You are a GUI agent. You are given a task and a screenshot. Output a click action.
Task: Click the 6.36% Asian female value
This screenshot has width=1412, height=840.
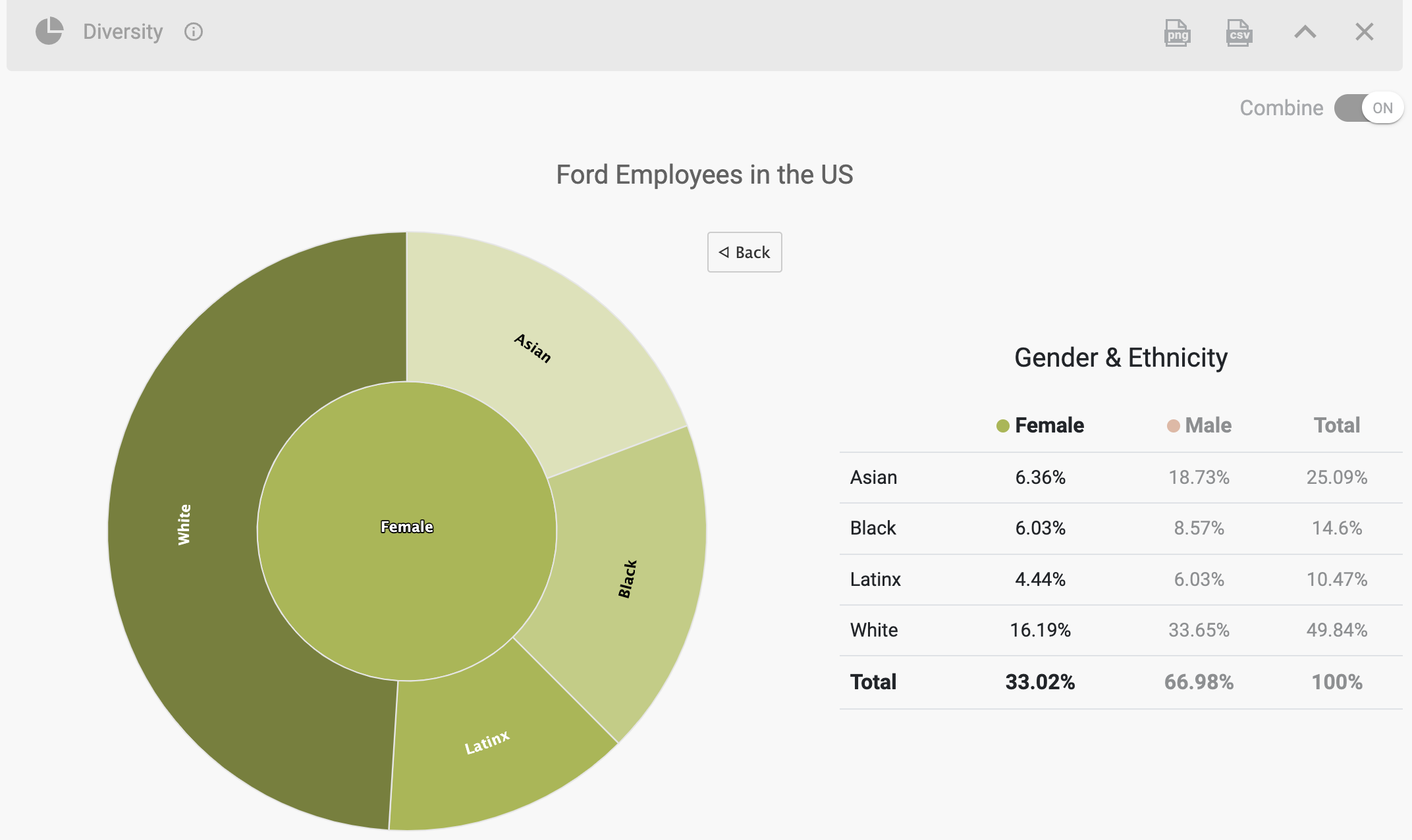click(x=1040, y=477)
